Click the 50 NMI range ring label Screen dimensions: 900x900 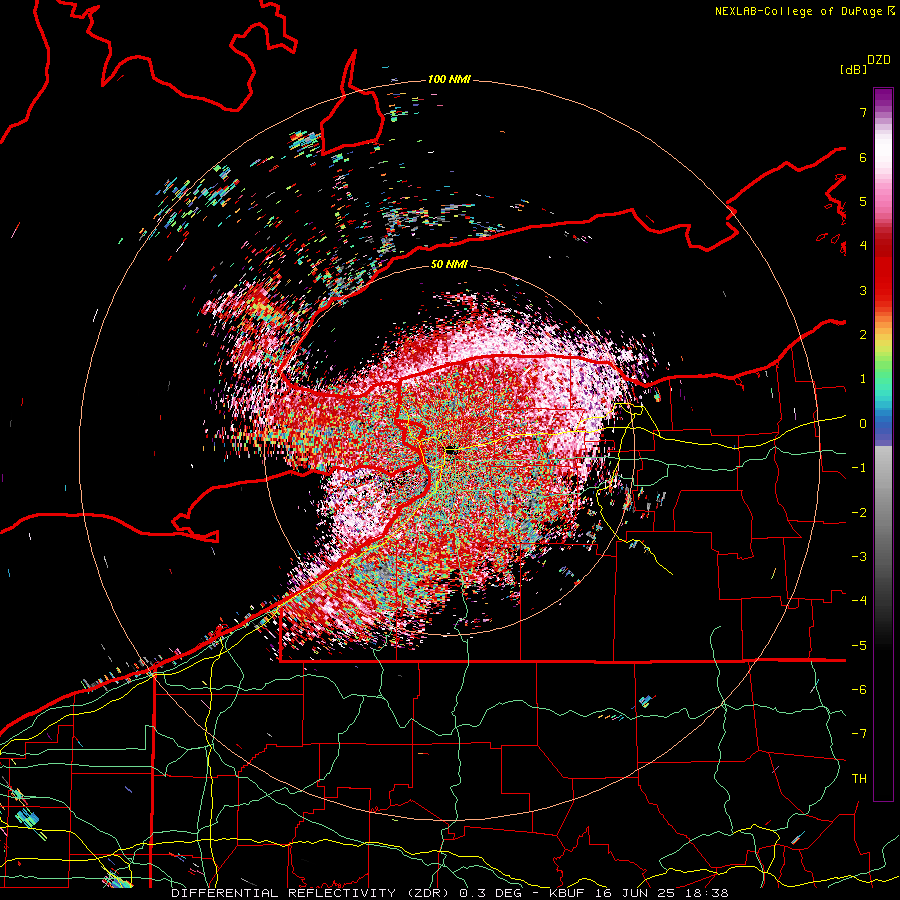click(449, 265)
